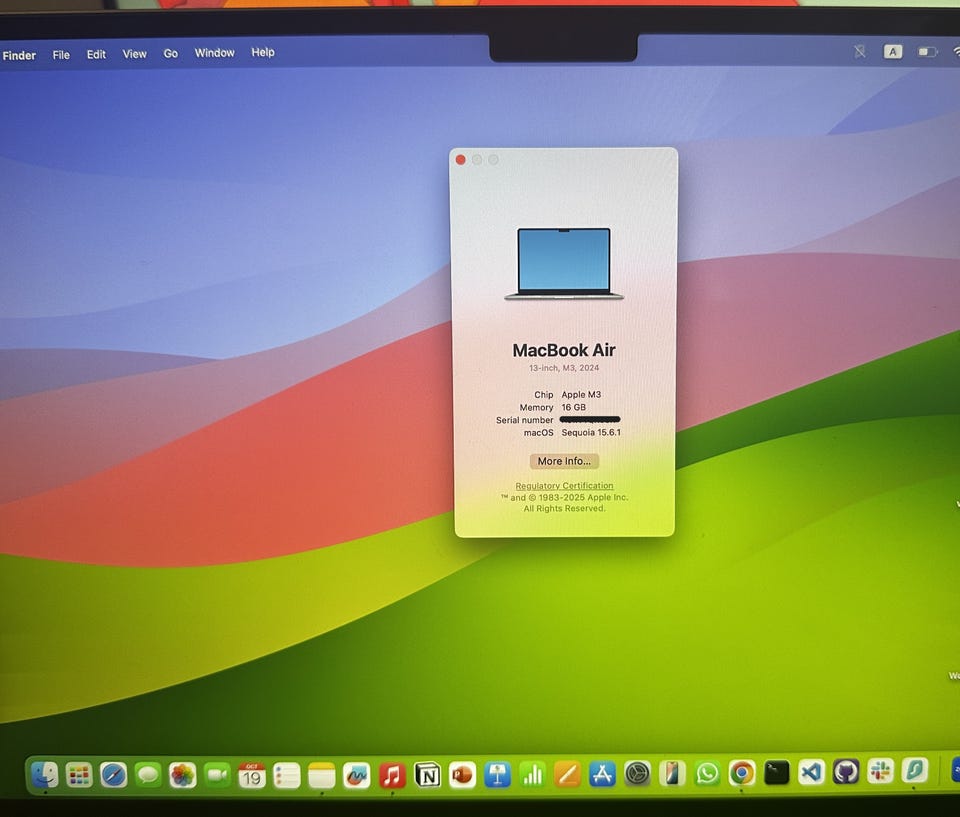This screenshot has width=960, height=817.
Task: Click the "MacBook Air" title text
Action: point(564,350)
